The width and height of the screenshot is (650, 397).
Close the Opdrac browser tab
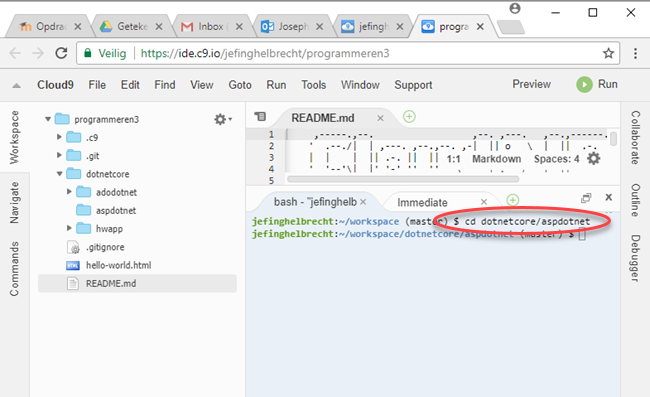78,27
